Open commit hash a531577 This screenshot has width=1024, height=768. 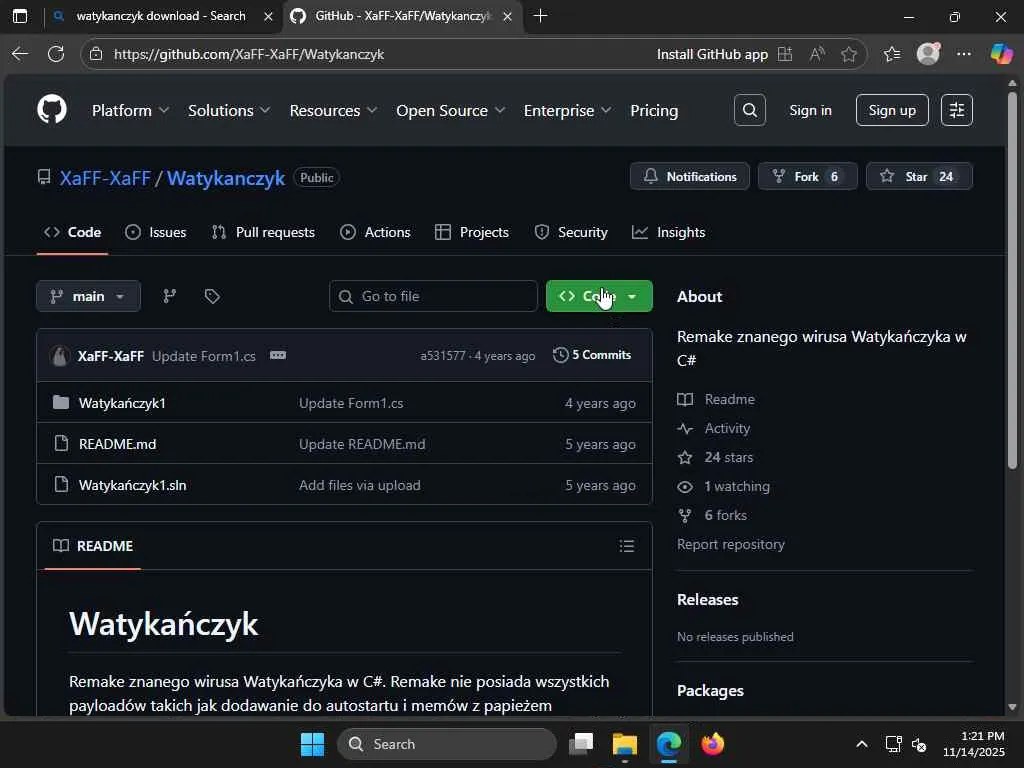[443, 356]
